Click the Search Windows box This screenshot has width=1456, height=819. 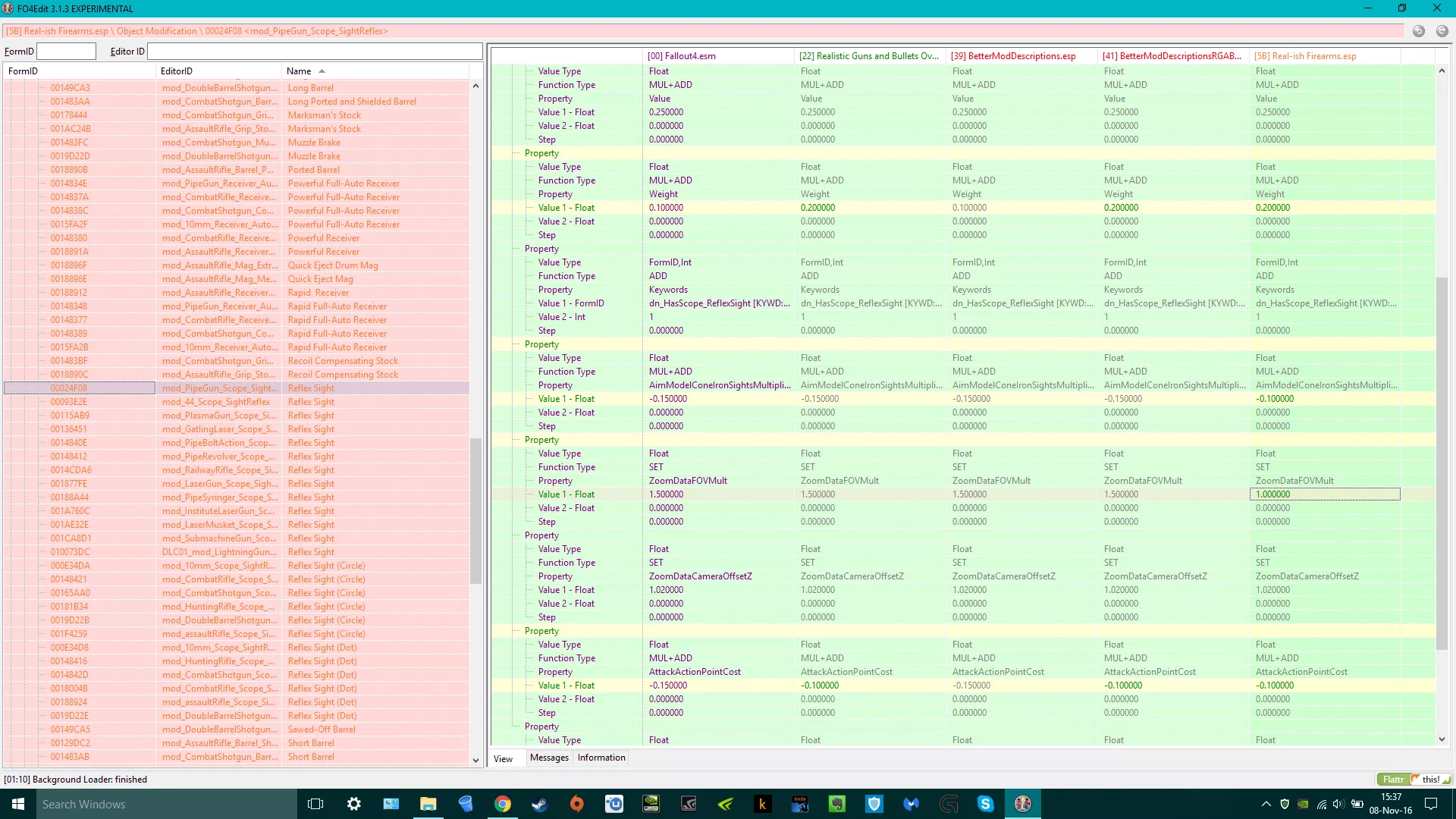click(x=166, y=804)
